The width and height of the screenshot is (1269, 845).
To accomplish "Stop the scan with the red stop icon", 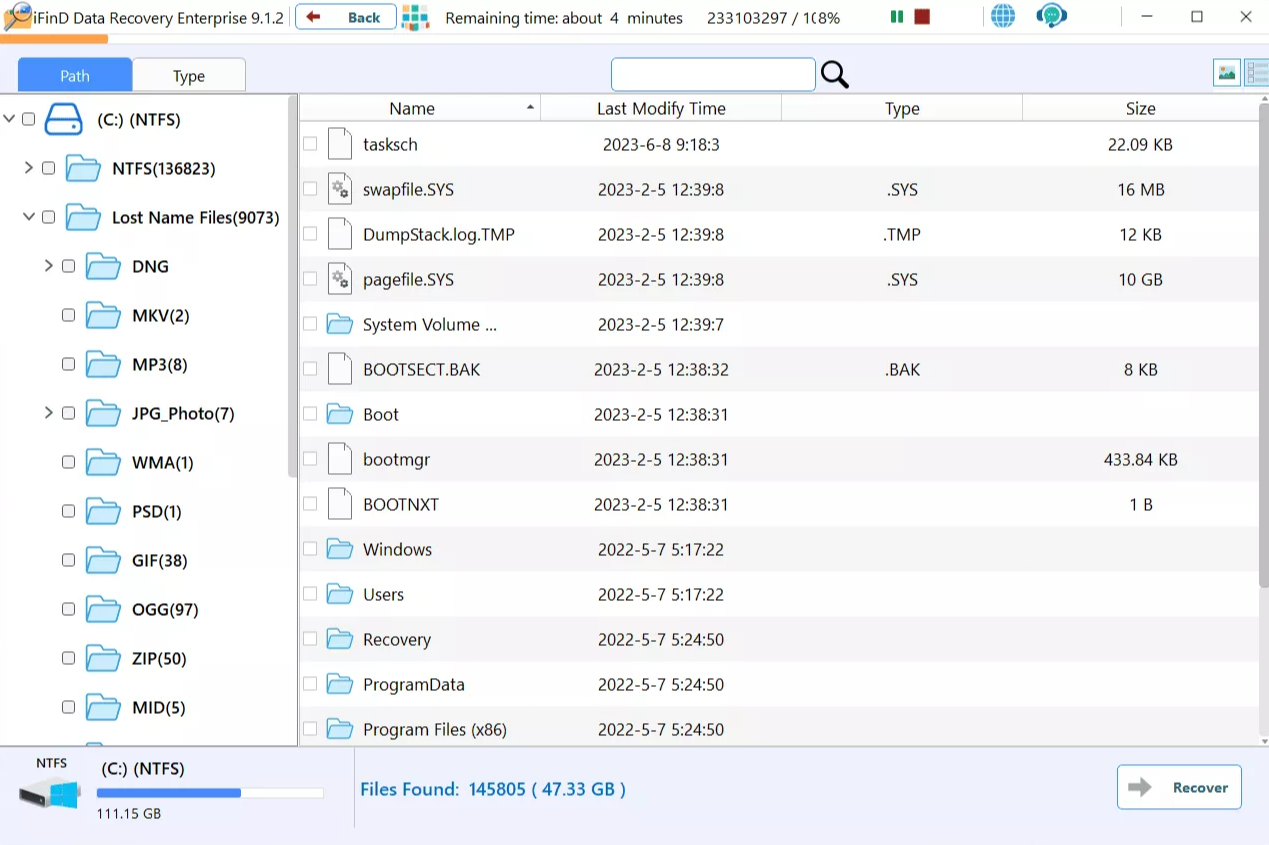I will 922,17.
